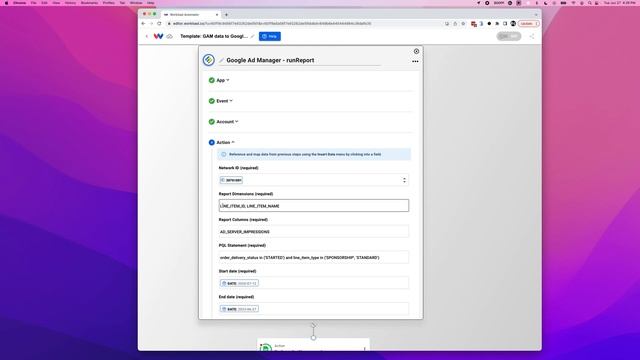The image size is (640, 360).
Task: Open macOS Control Center icon
Action: pyautogui.click(x=597, y=3)
